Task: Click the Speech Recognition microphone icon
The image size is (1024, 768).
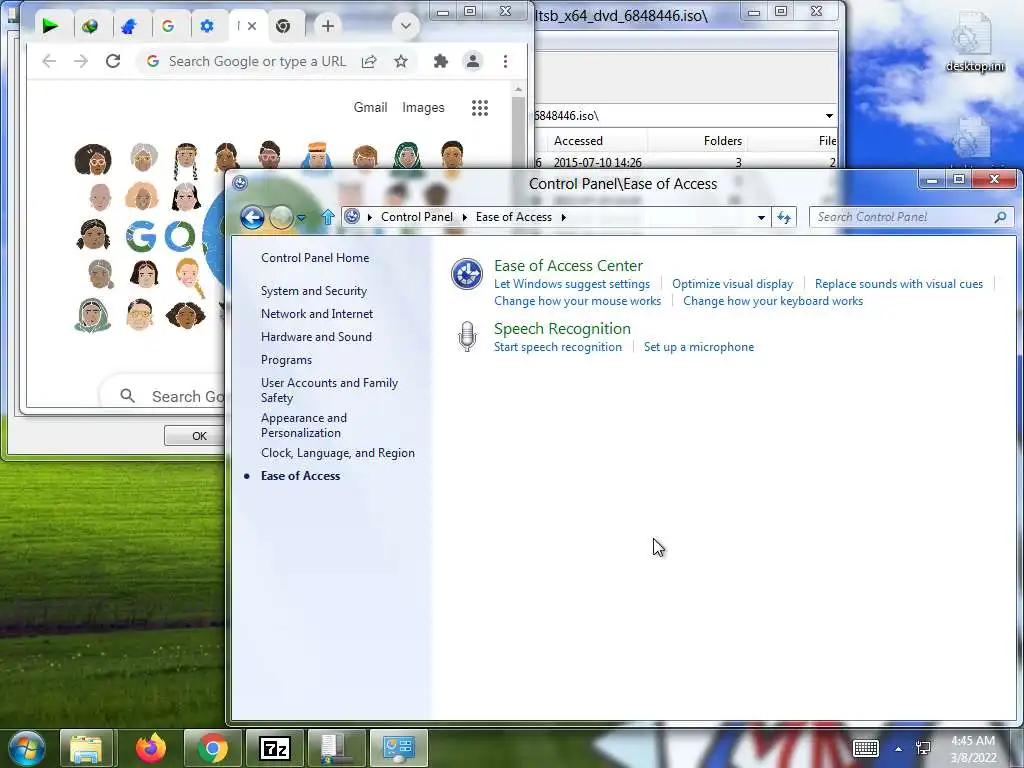Action: (x=467, y=336)
